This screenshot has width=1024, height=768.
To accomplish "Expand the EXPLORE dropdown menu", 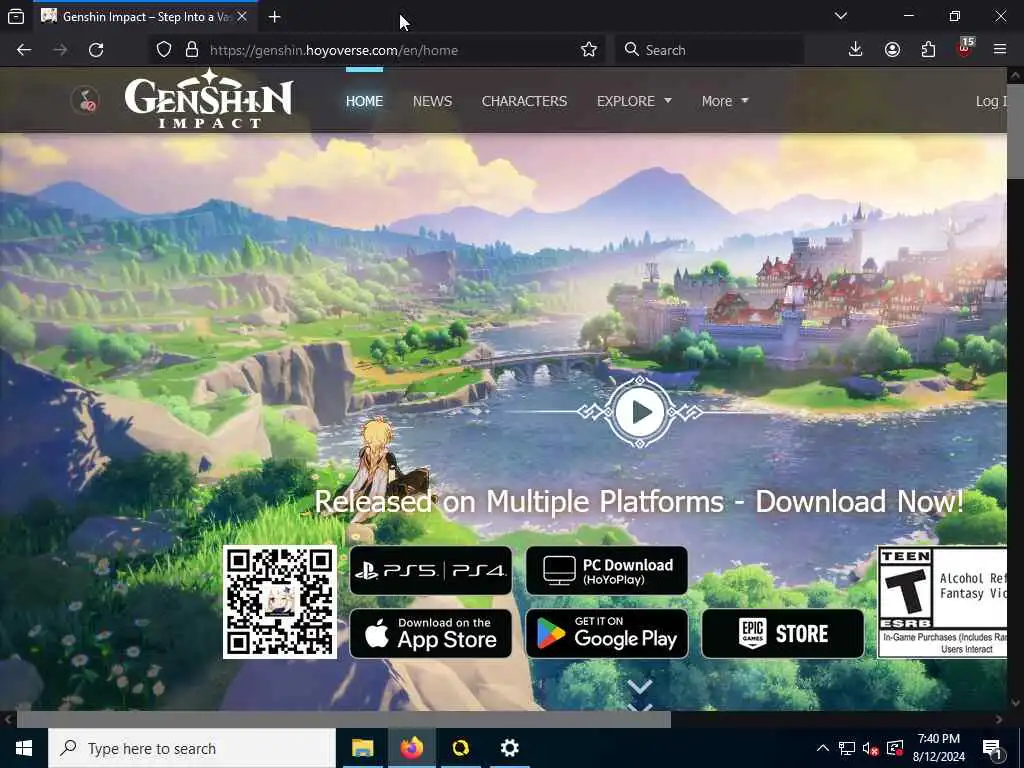I will [633, 101].
